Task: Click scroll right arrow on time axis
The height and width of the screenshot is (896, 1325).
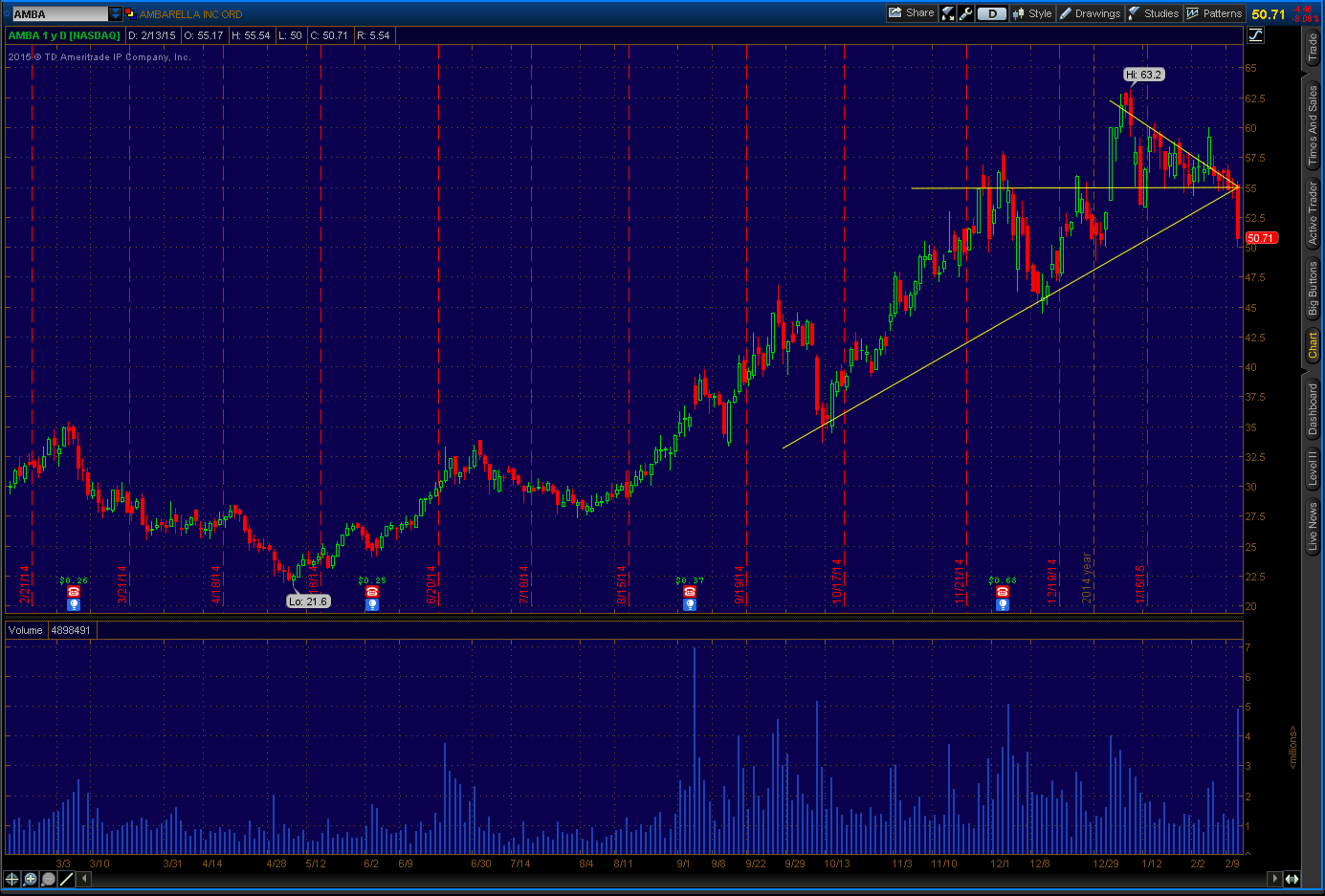Action: [1274, 879]
